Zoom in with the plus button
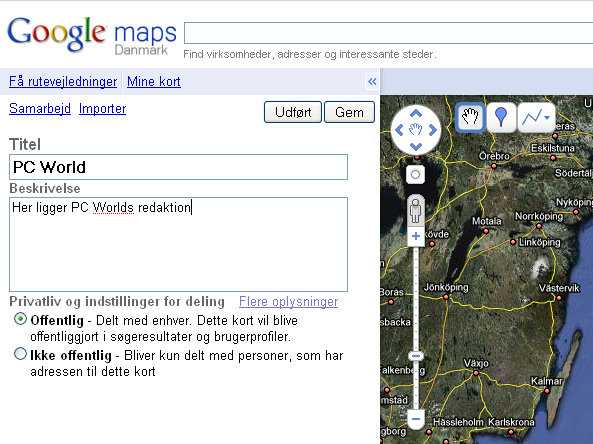The width and height of the screenshot is (593, 444). (416, 236)
